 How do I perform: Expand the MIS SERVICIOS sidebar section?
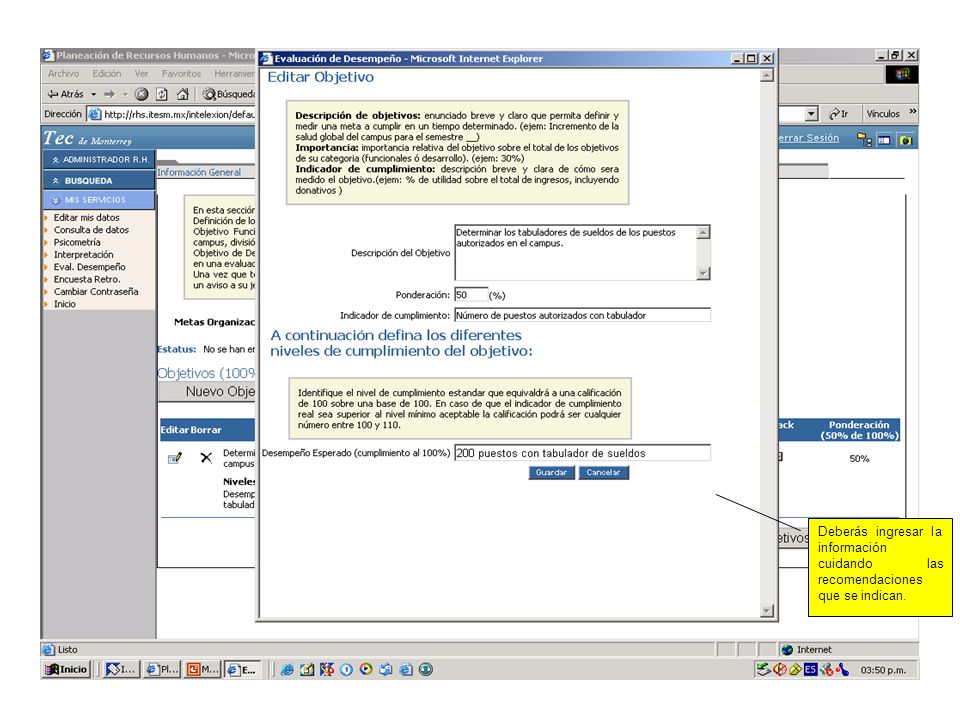pyautogui.click(x=99, y=200)
